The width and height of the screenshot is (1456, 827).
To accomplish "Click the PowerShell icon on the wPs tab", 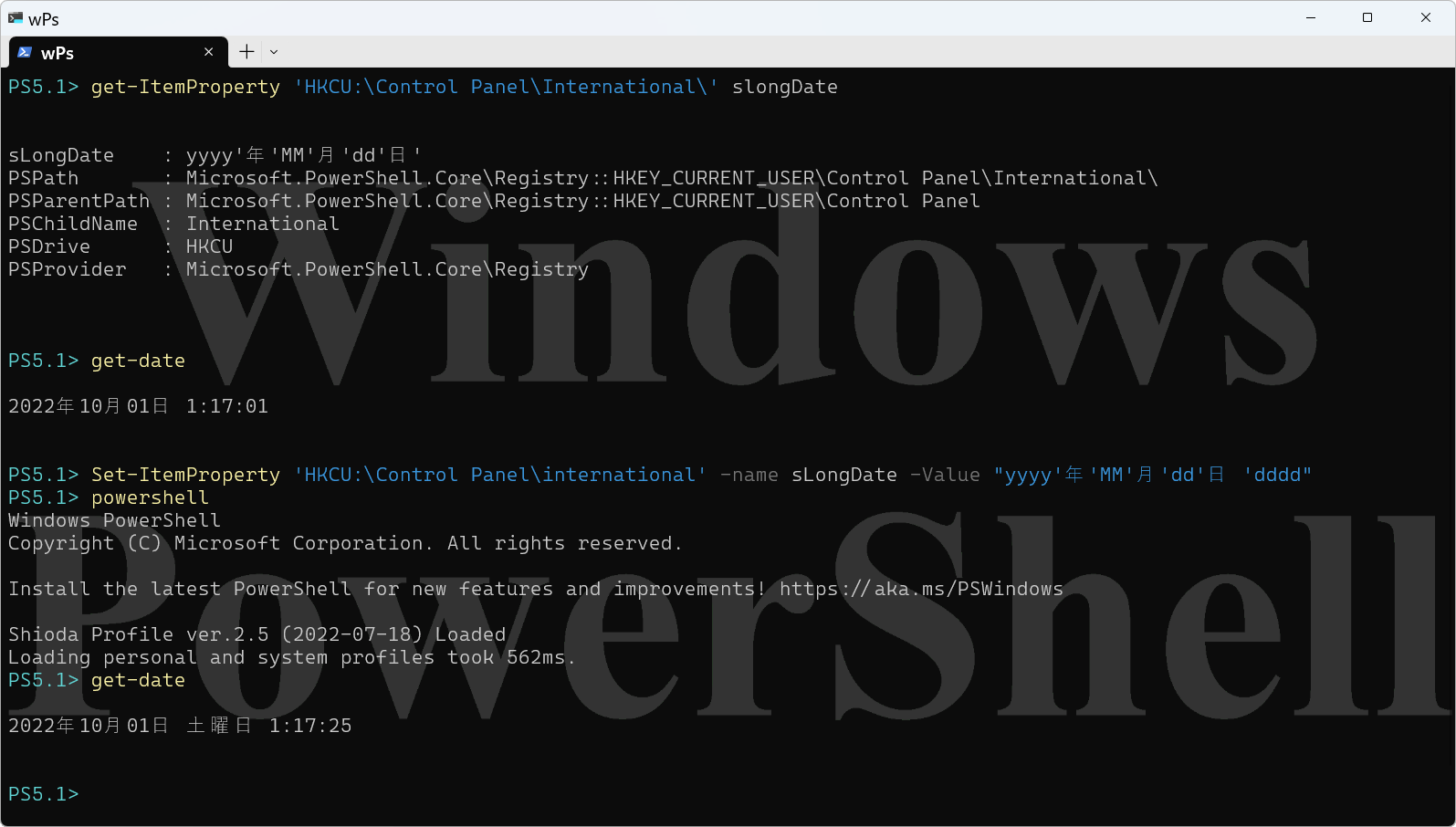I will pos(25,52).
